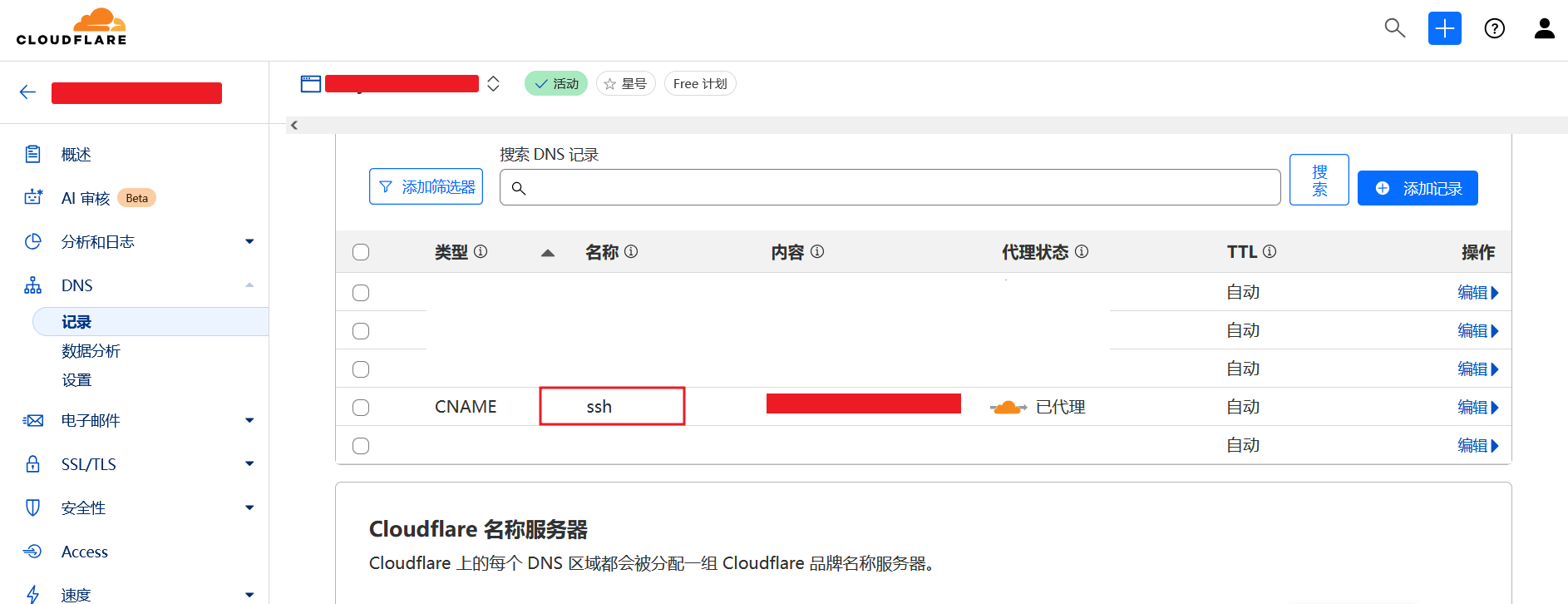Click the site window icon beside domain
The height and width of the screenshot is (604, 1568).
311,84
